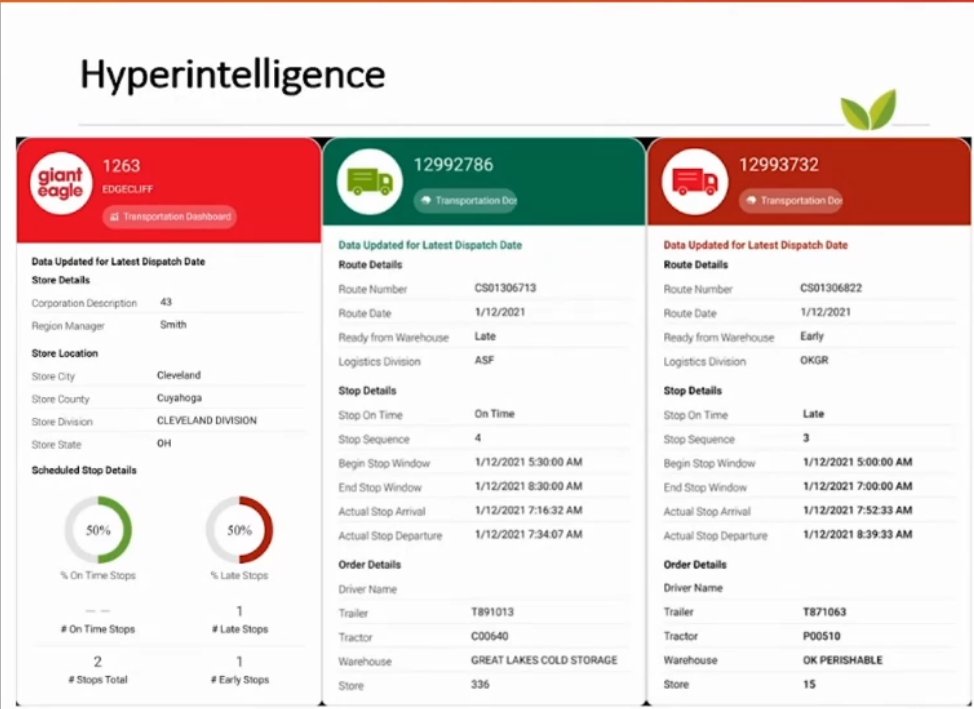The width and height of the screenshot is (974, 709).
Task: Click route number CS01306822
Action: pos(831,288)
